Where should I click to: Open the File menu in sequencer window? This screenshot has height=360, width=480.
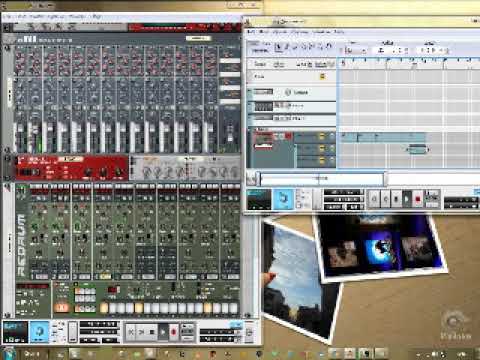pyautogui.click(x=251, y=32)
